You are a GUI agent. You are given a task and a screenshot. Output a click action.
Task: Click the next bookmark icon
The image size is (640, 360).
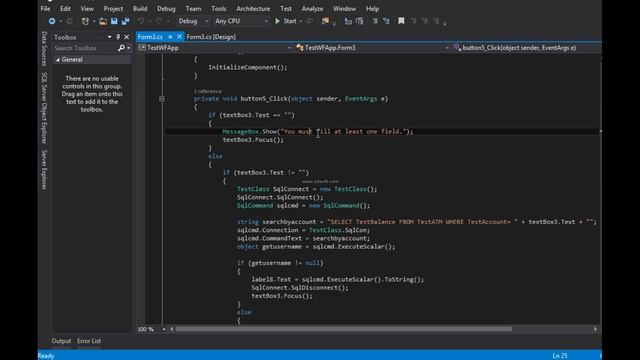pyautogui.click(x=424, y=21)
